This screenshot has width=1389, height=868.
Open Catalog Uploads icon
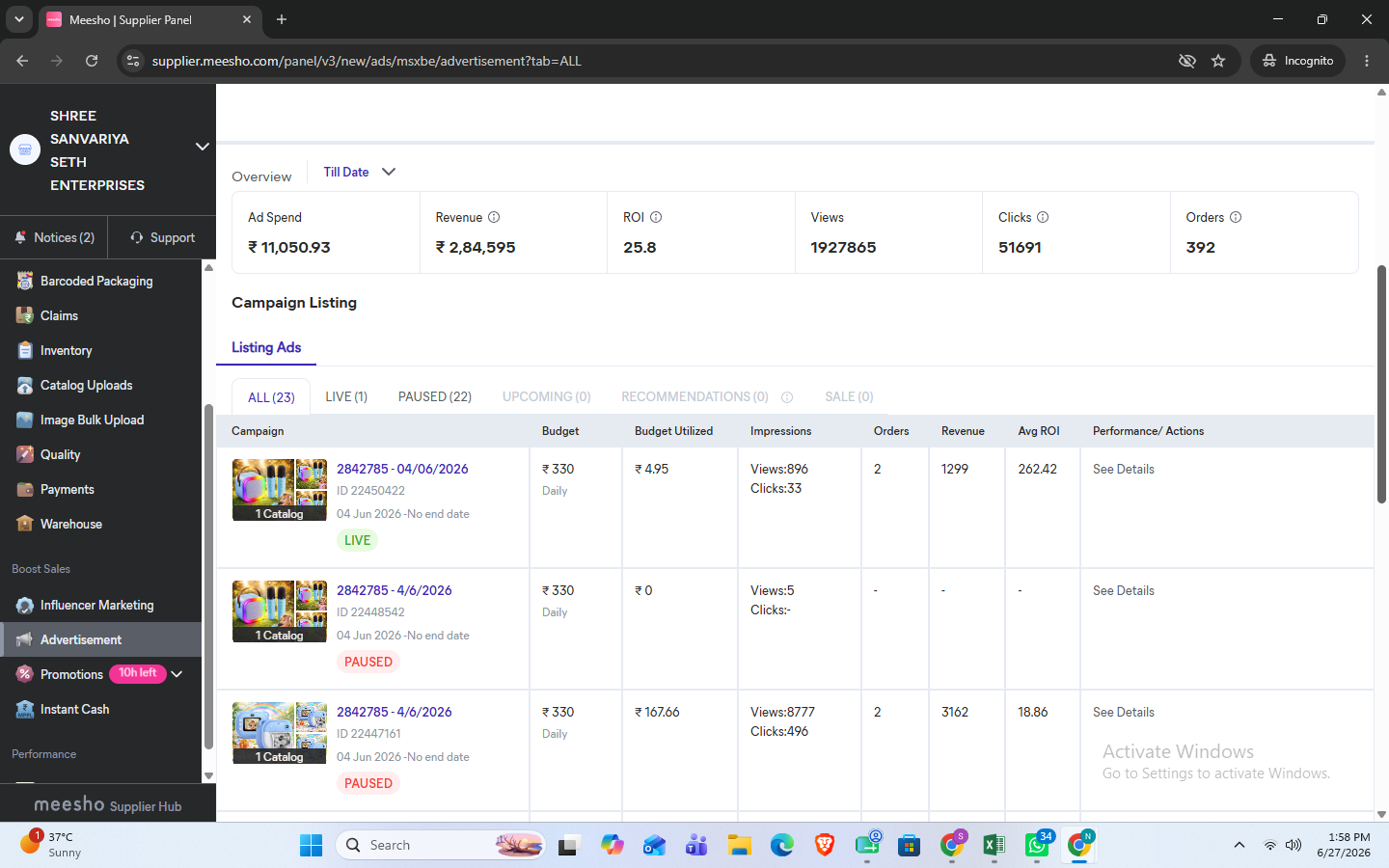coord(25,385)
